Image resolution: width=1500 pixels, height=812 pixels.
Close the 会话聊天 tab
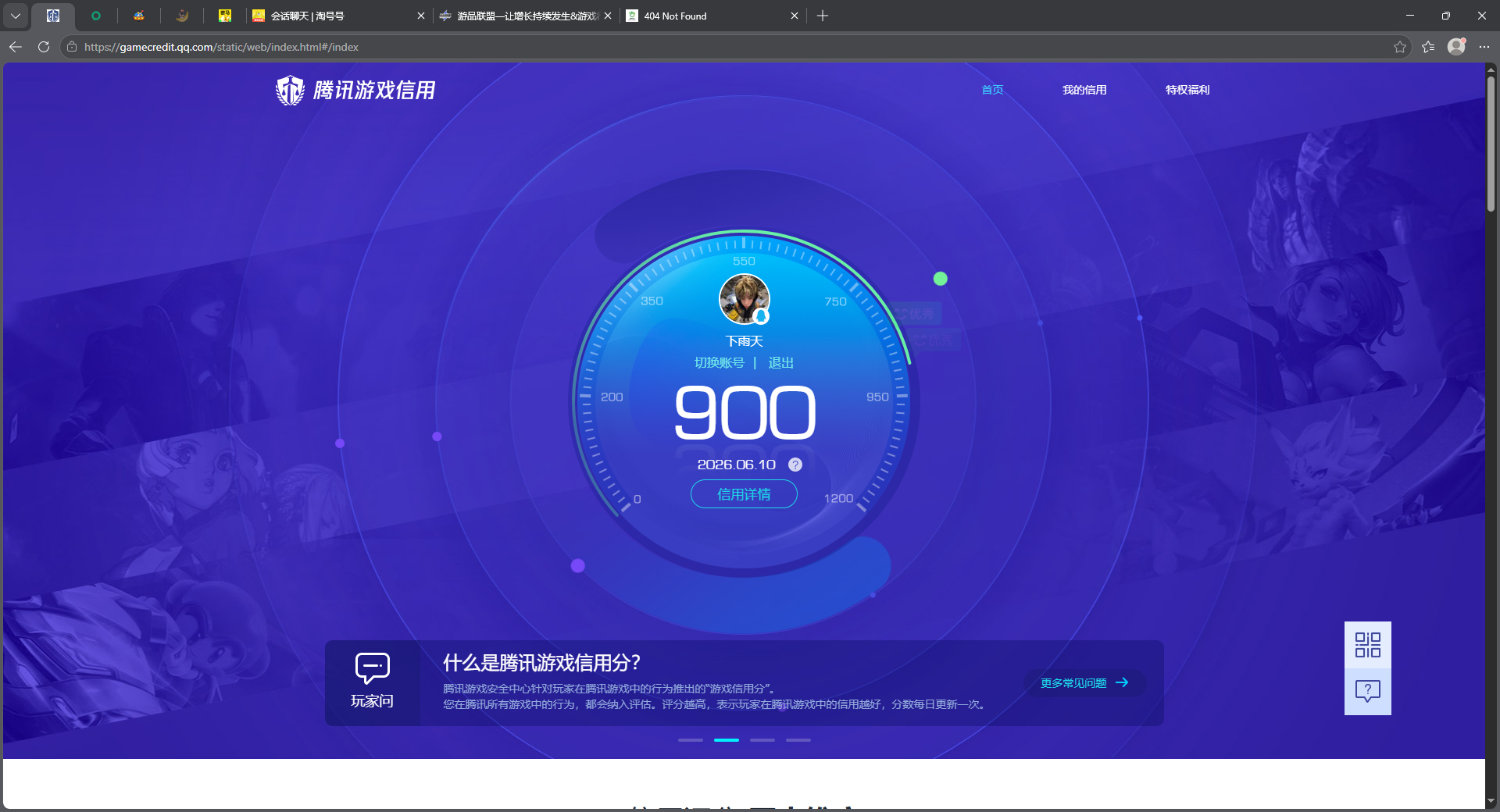[420, 16]
